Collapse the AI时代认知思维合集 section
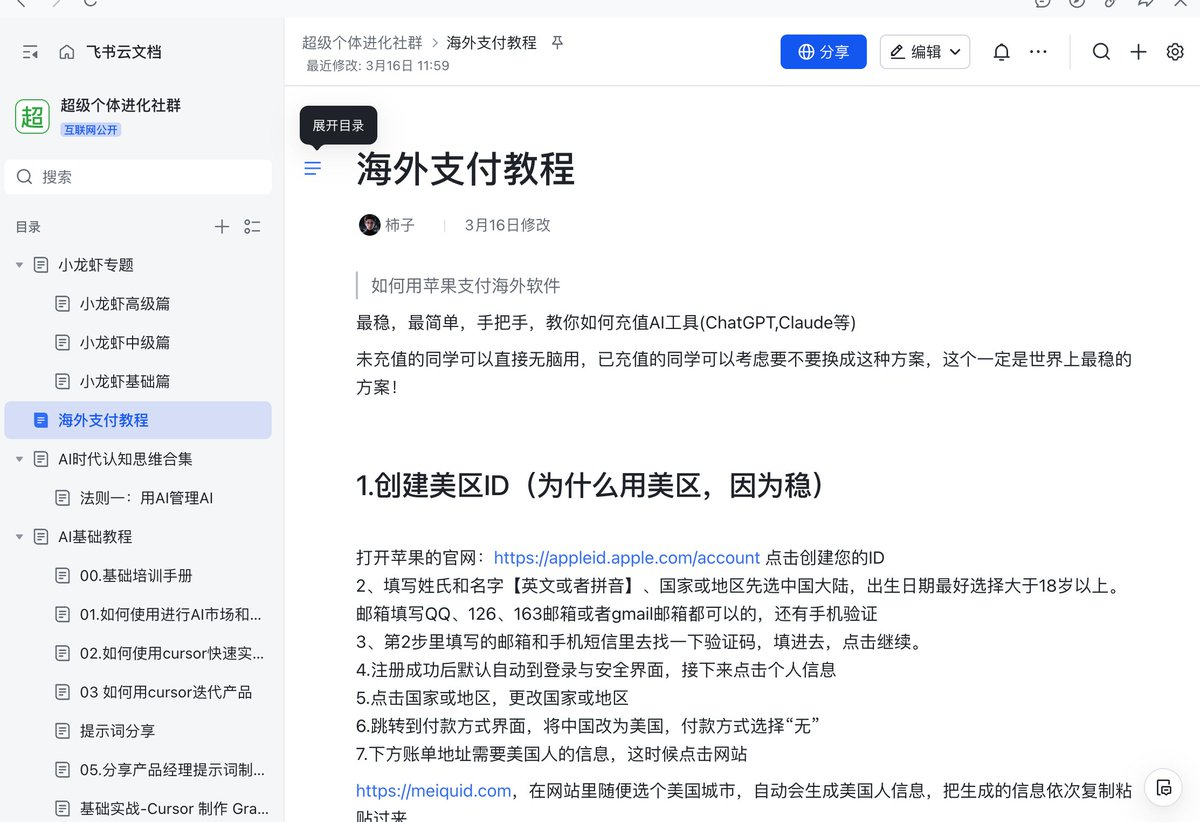The width and height of the screenshot is (1200, 822). point(19,459)
